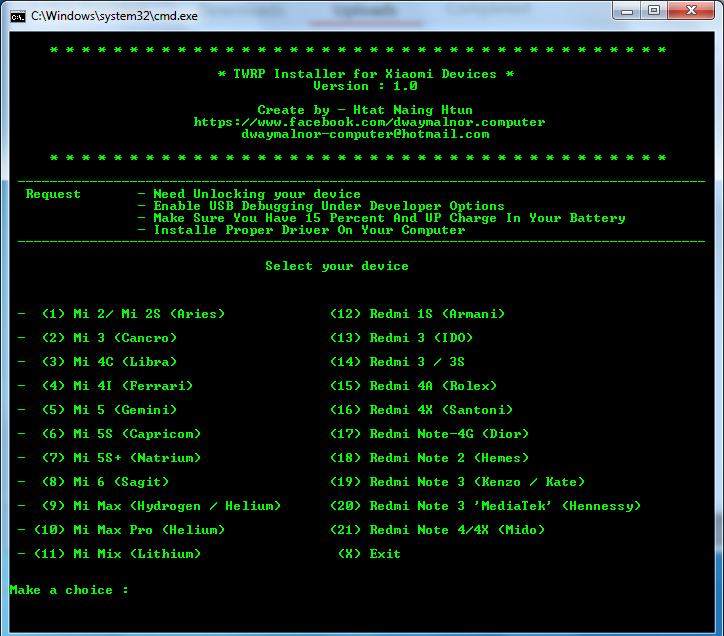Click option (13) Redmi 3 (IDO)
Viewport: 724px width, 636px height.
[401, 338]
